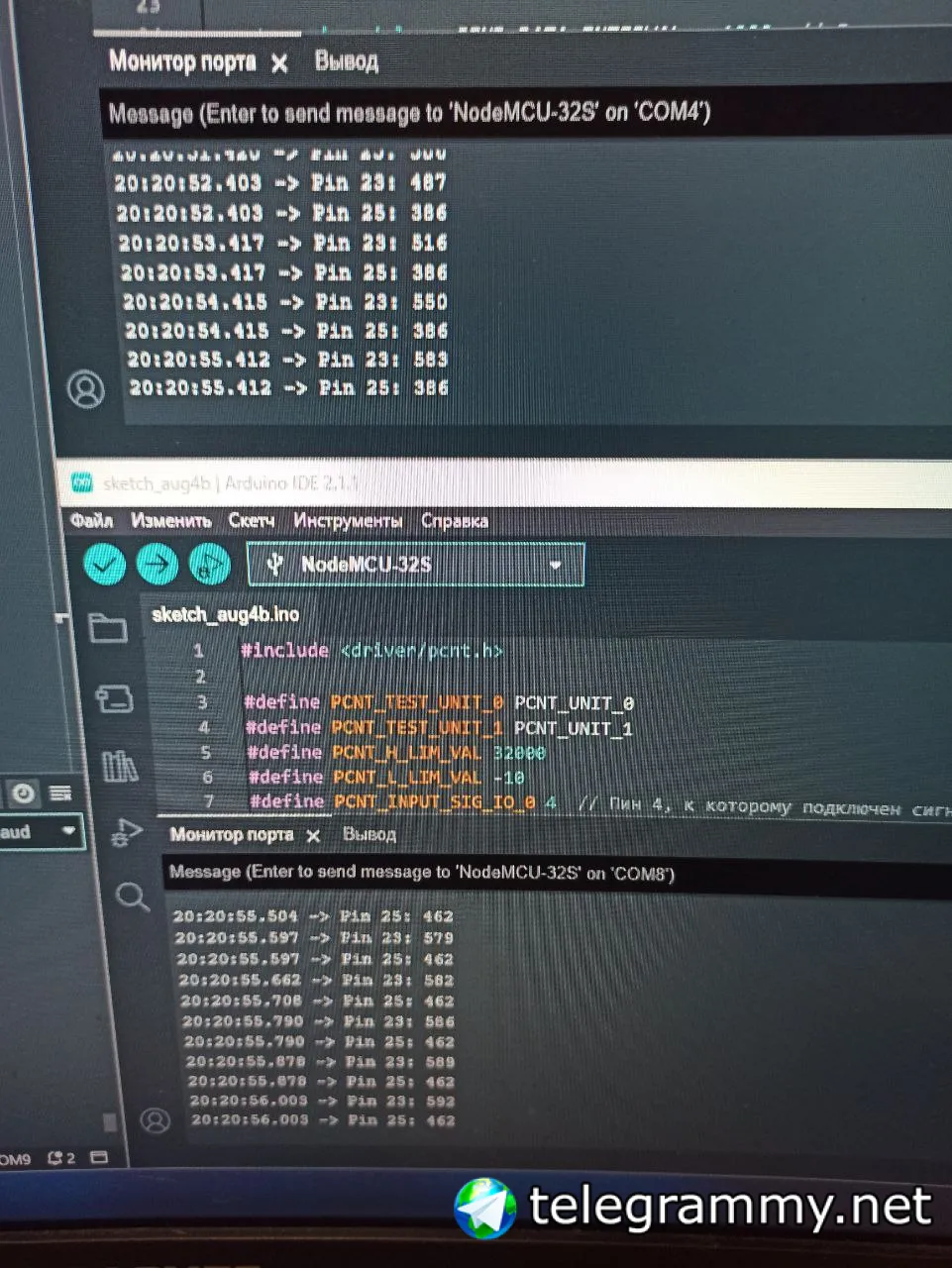Click line '20:20:56.003 -> Pin 25: 462'
The image size is (952, 1268).
click(323, 1120)
